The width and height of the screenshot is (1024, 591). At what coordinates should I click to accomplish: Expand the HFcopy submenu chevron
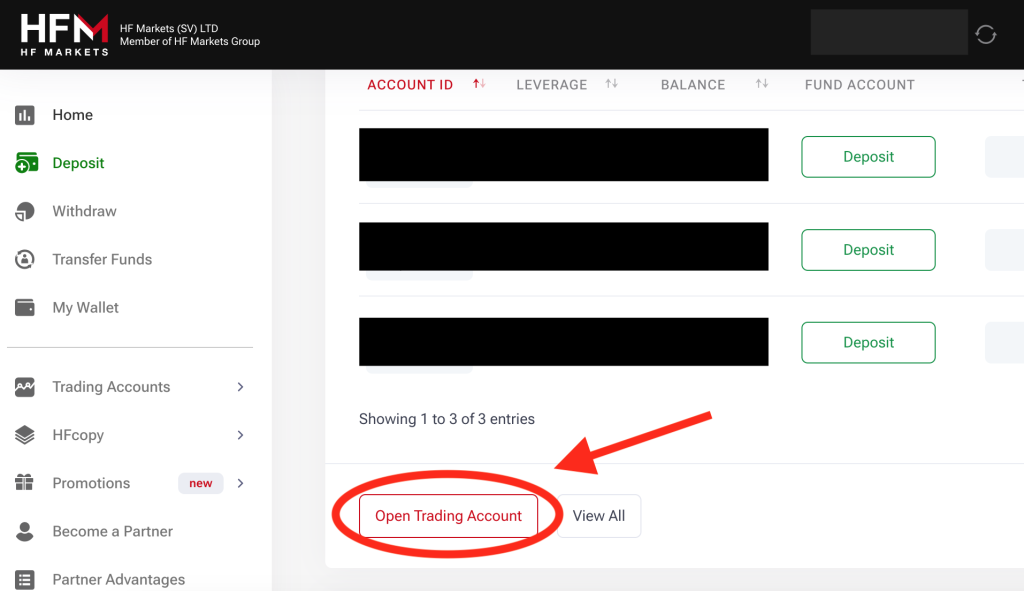pos(240,435)
